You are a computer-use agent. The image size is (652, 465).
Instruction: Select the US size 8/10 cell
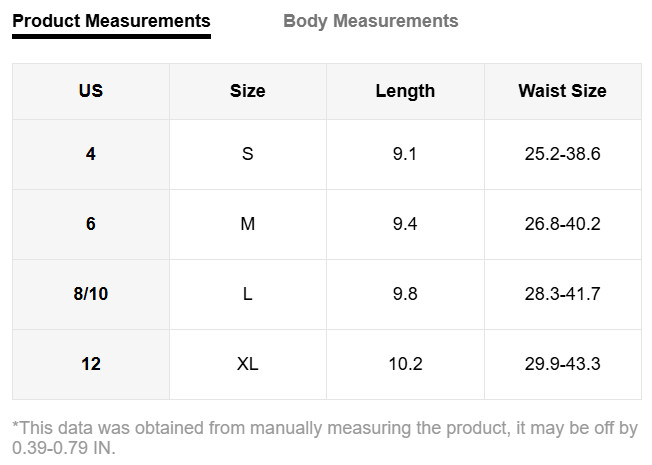(x=91, y=294)
